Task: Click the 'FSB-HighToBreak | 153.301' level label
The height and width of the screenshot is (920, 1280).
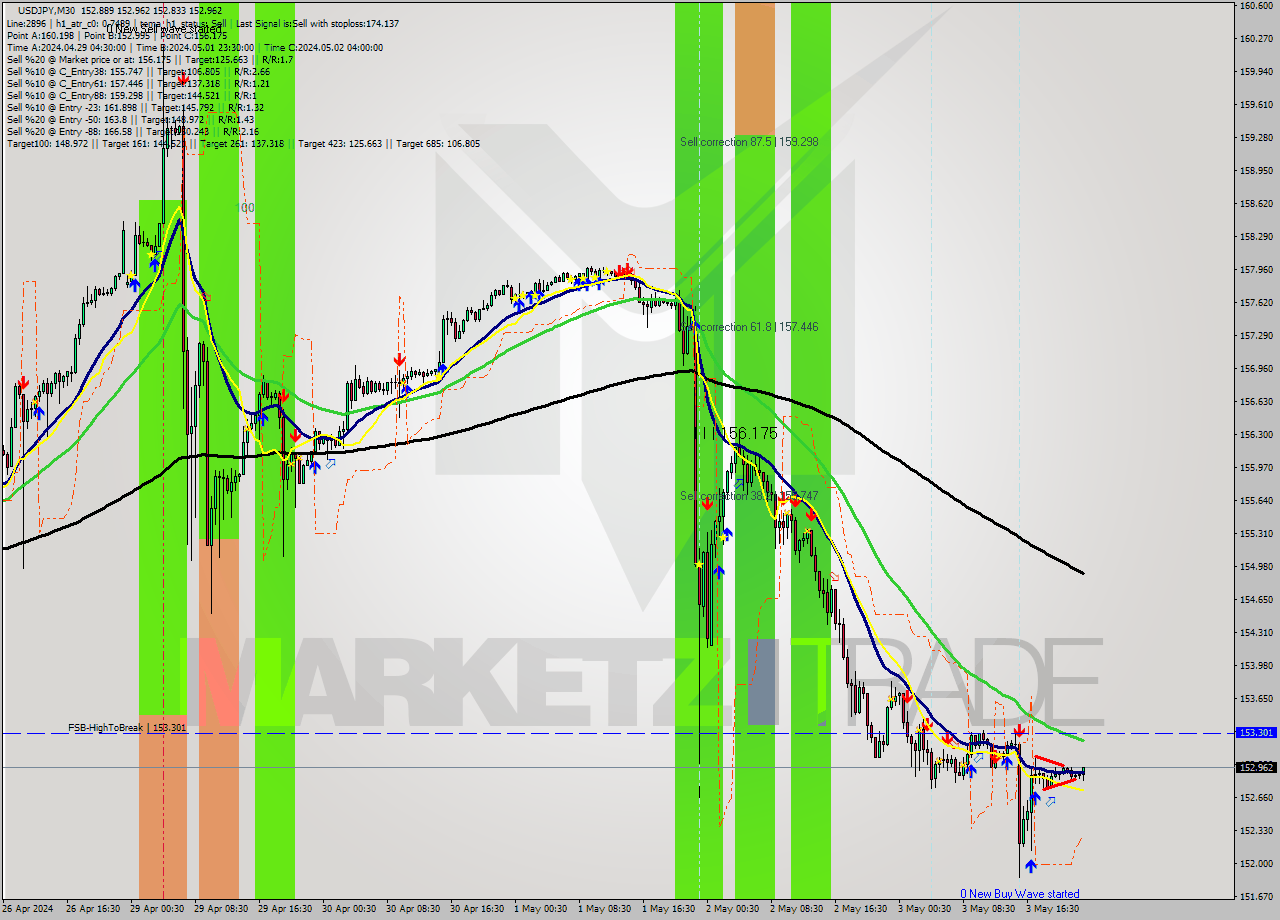Action: (127, 728)
